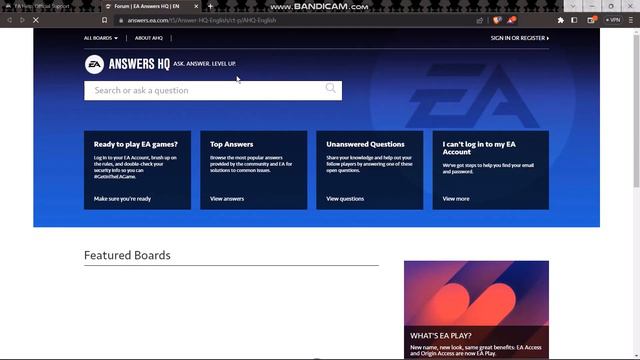Viewport: 640px width, 360px height.
Task: Toggle the browser sidebar panel icon
Action: (574, 20)
